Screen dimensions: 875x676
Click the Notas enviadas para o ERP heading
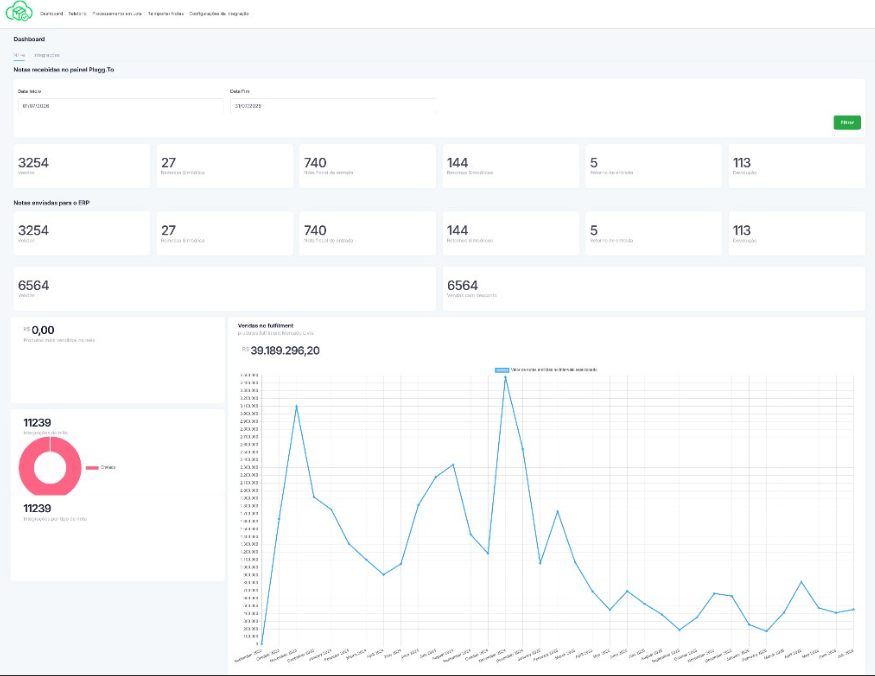[51, 203]
